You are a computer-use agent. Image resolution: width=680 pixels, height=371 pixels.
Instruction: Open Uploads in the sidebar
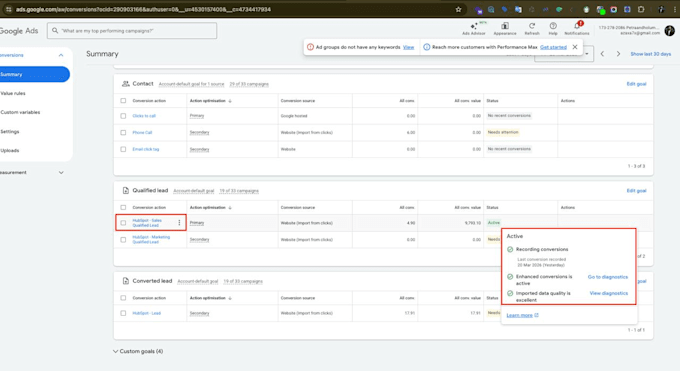(10, 151)
